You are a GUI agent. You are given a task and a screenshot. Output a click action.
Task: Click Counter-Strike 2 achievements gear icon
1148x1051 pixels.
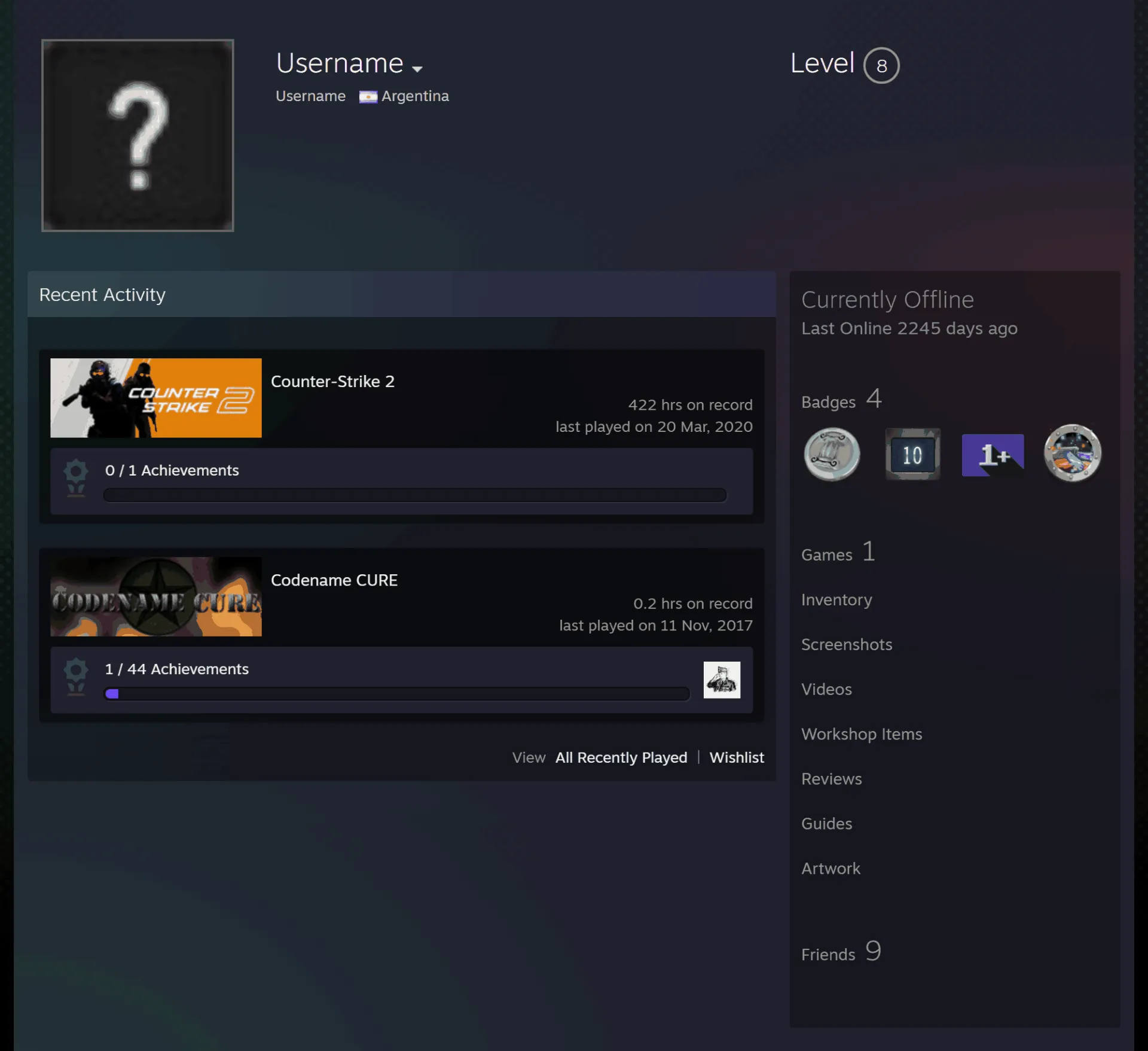76,477
